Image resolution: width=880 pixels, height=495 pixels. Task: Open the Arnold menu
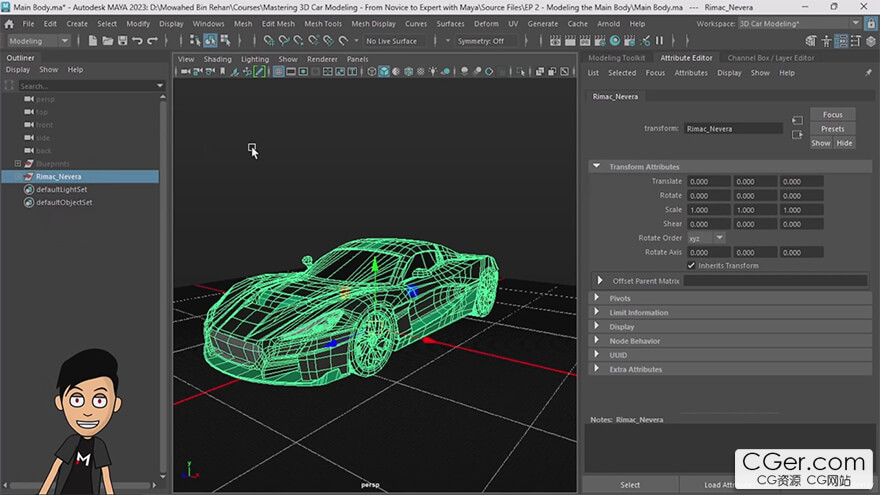[x=608, y=24]
